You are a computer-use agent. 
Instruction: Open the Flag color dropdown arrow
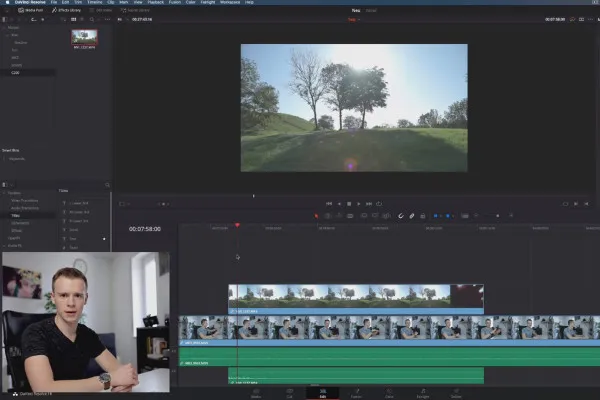pos(441,216)
